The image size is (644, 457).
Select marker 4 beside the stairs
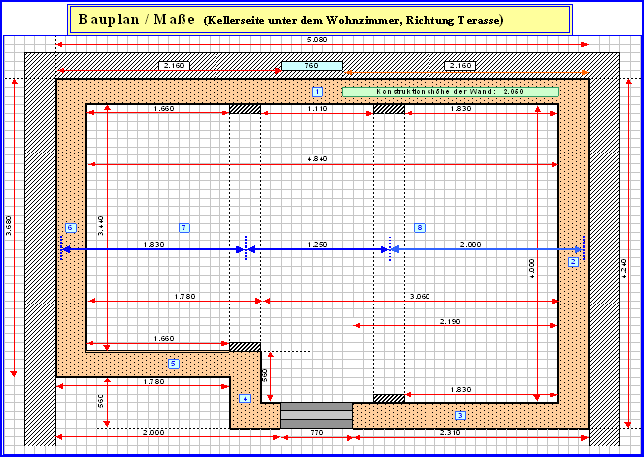[246, 398]
